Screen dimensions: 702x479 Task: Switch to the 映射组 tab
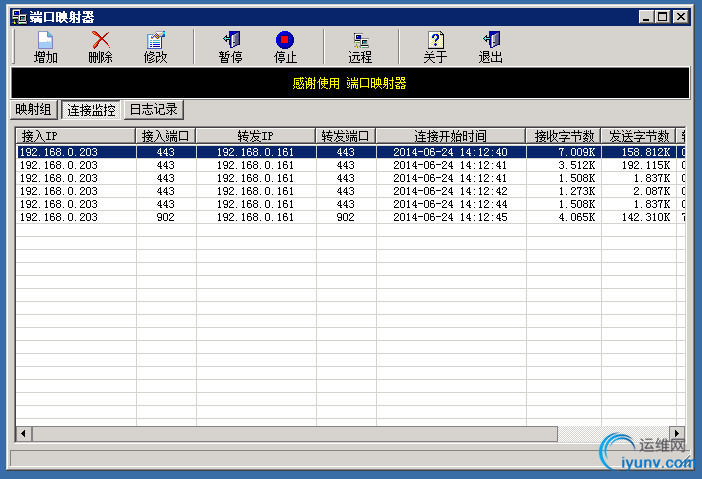pyautogui.click(x=34, y=110)
